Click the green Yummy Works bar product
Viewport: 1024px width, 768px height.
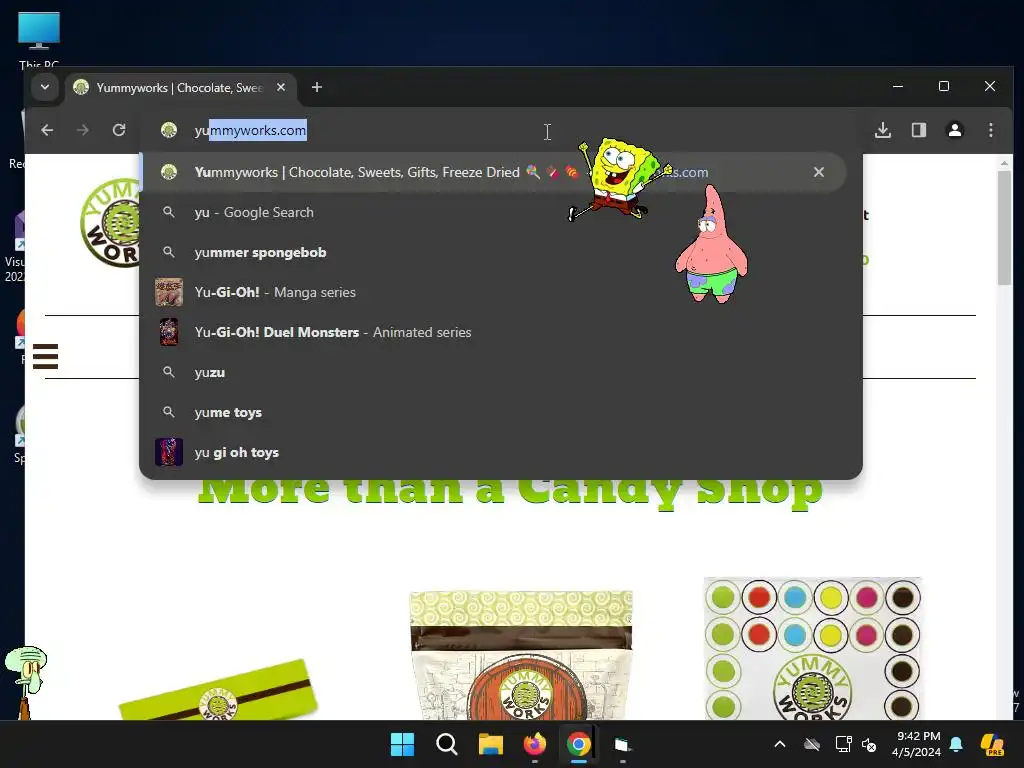click(217, 691)
